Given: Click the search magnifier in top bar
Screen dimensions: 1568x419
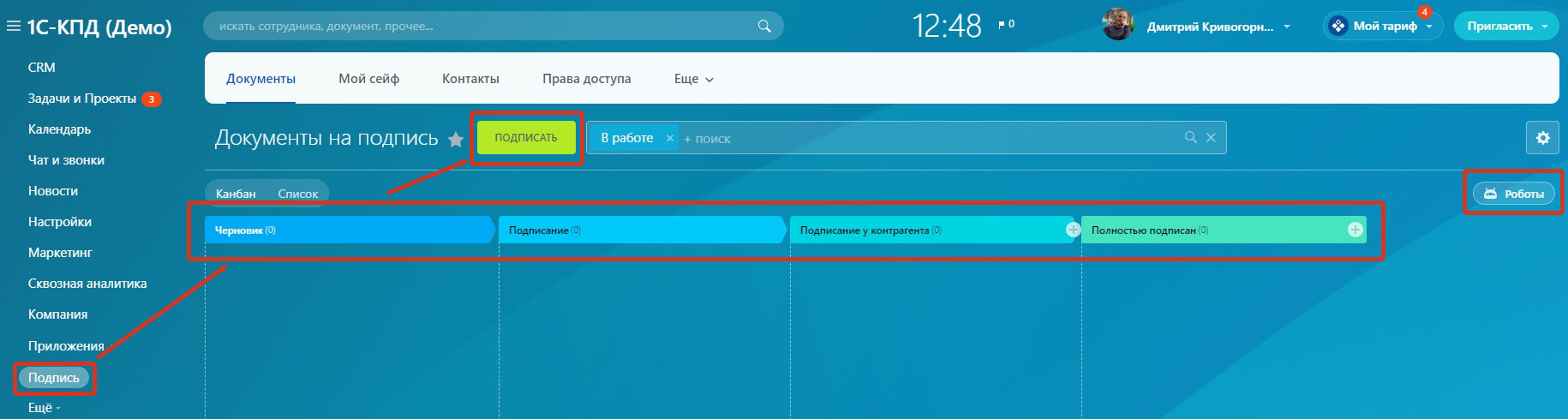Looking at the screenshot, I should tap(764, 26).
